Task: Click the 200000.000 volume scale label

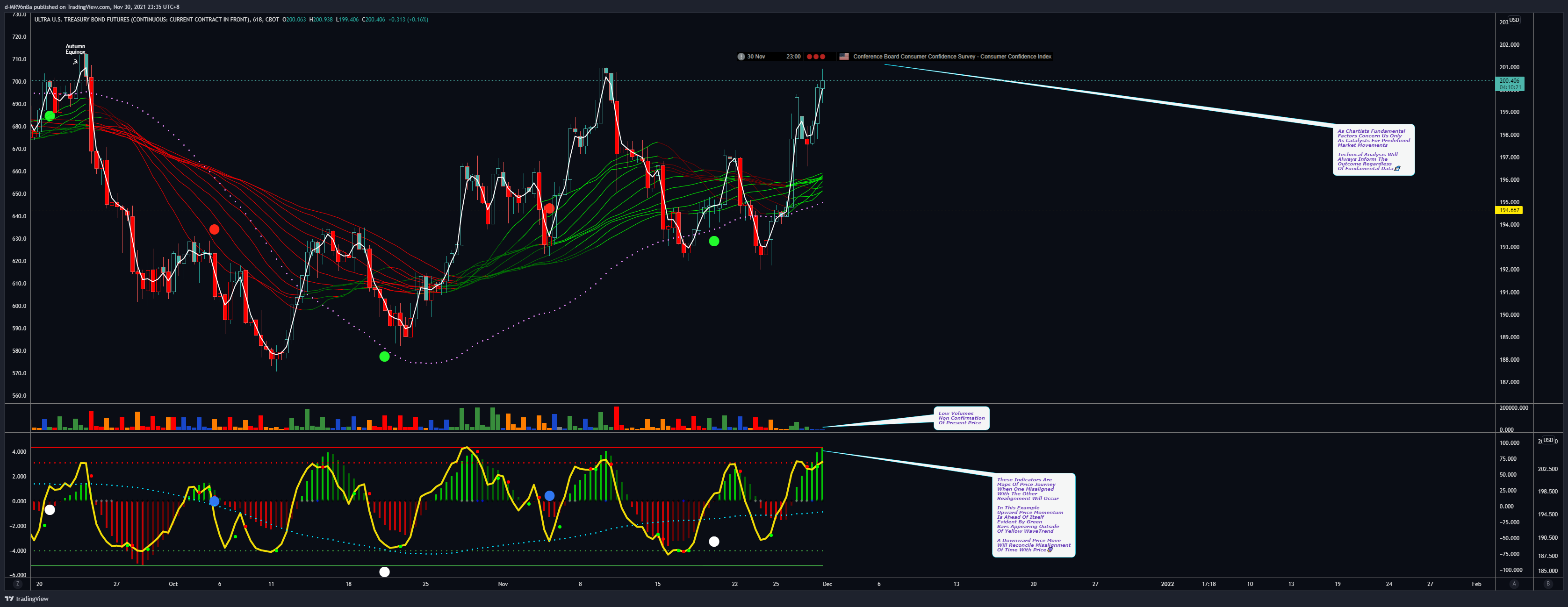Action: point(1514,408)
